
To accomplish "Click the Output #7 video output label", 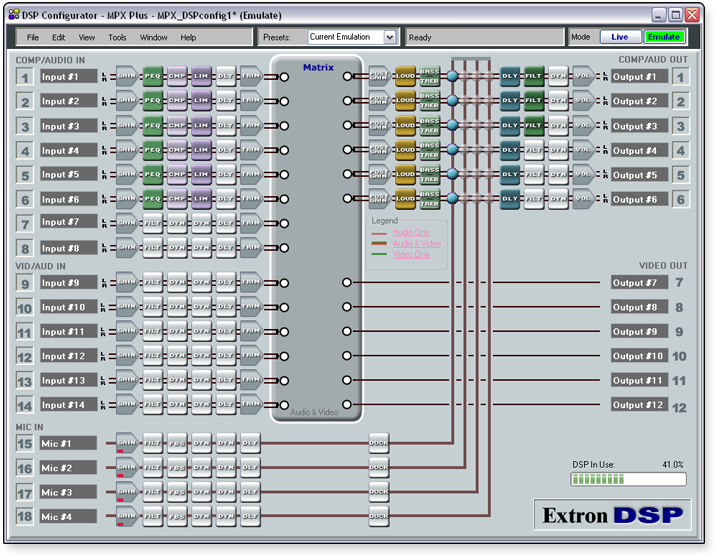I will pos(638,283).
